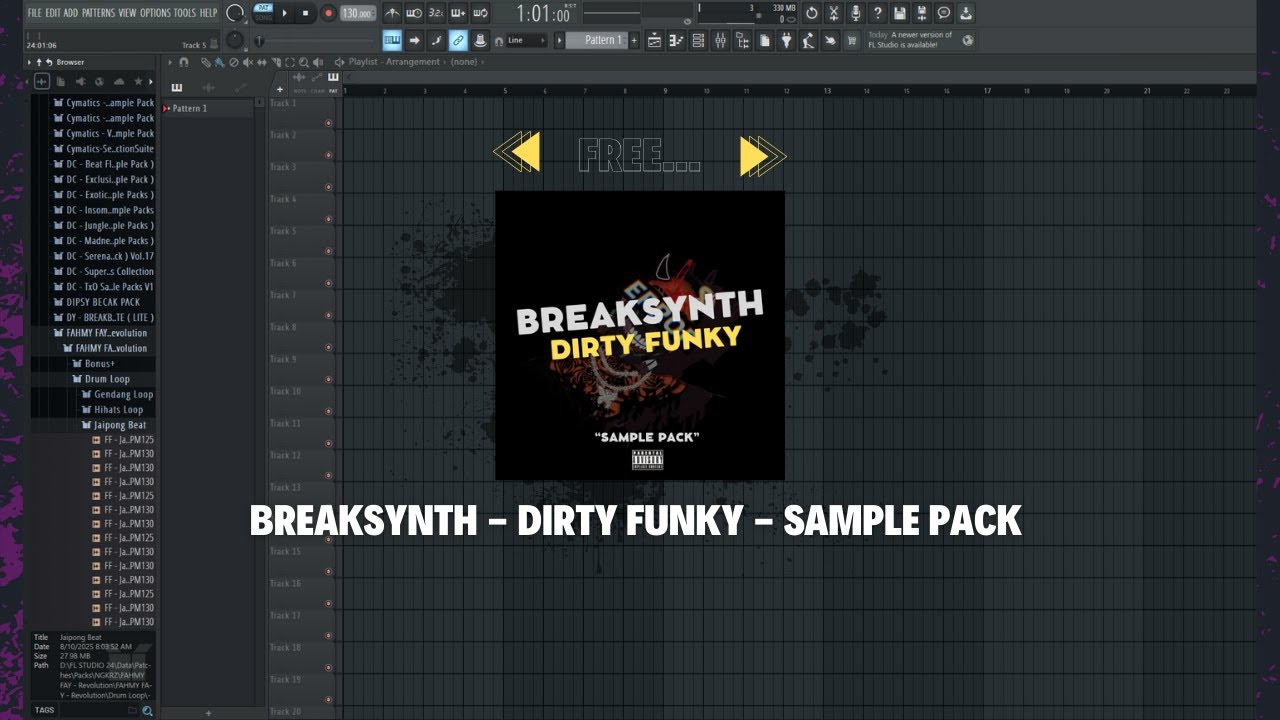Open the content library shopping cart icon
Image resolution: width=1280 pixels, height=720 pixels.
[852, 40]
